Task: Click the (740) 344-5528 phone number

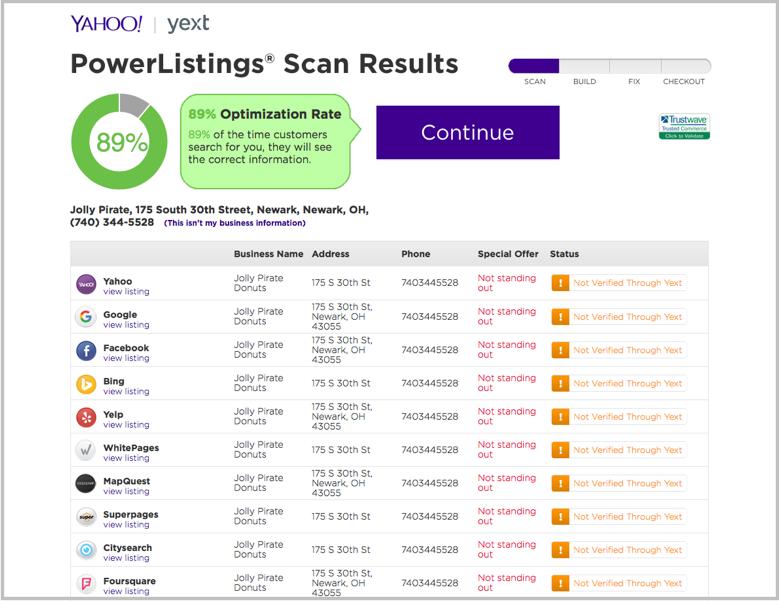Action: [112, 223]
